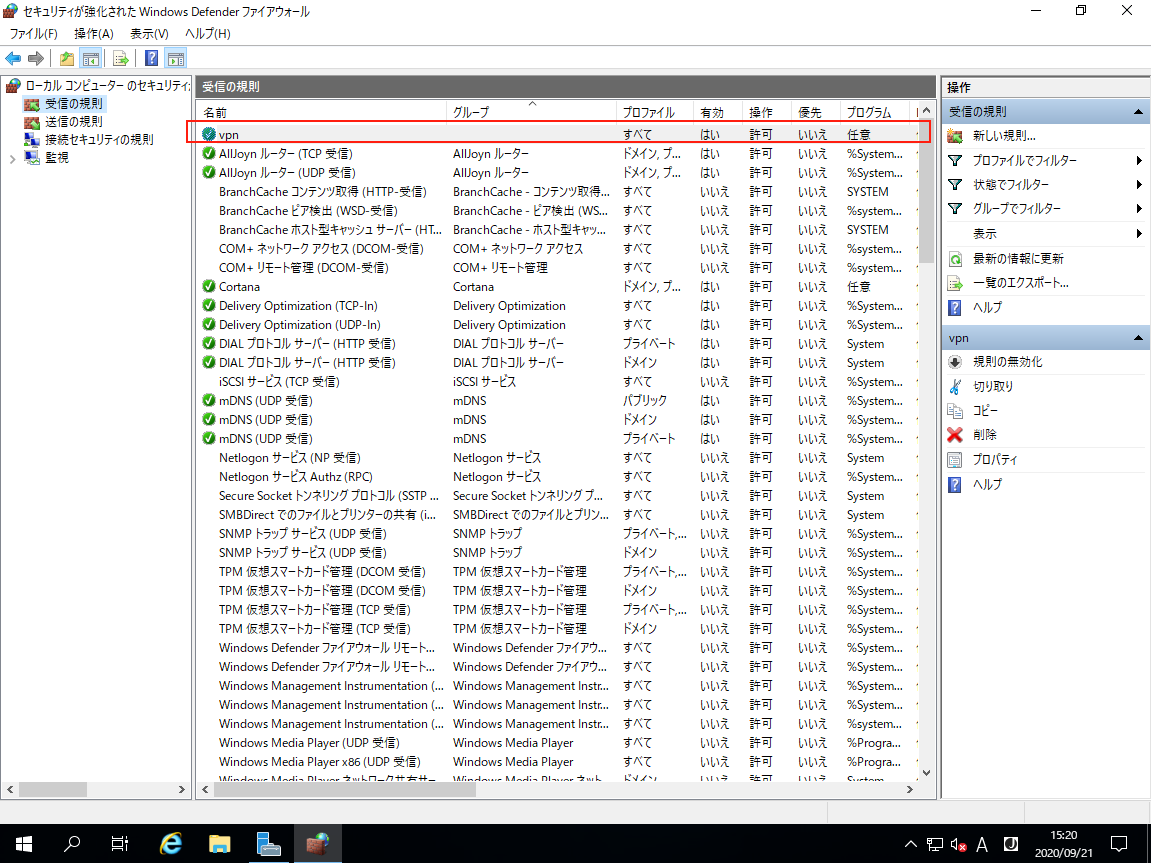Collapse the vpn actions section

1139,338
